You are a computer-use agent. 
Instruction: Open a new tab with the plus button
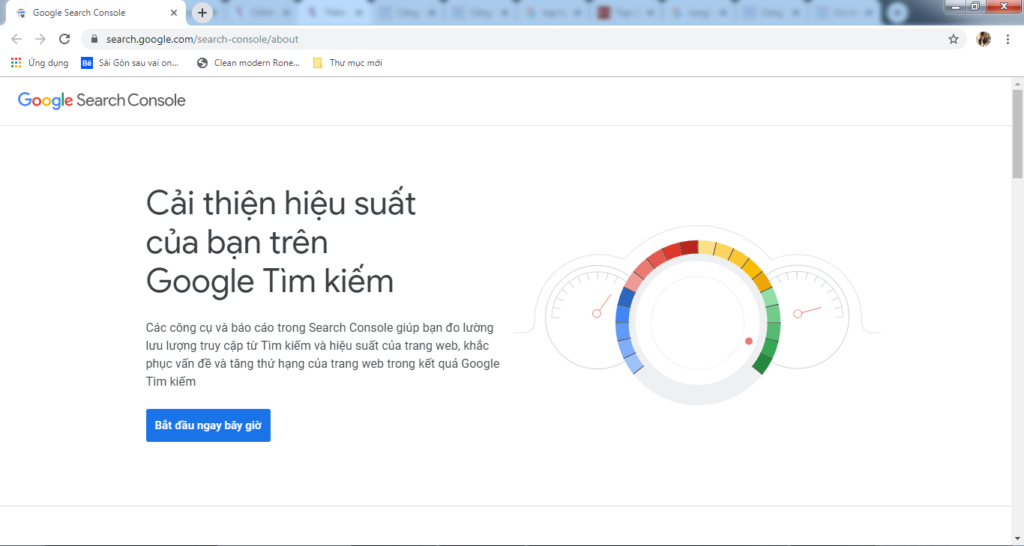click(202, 12)
